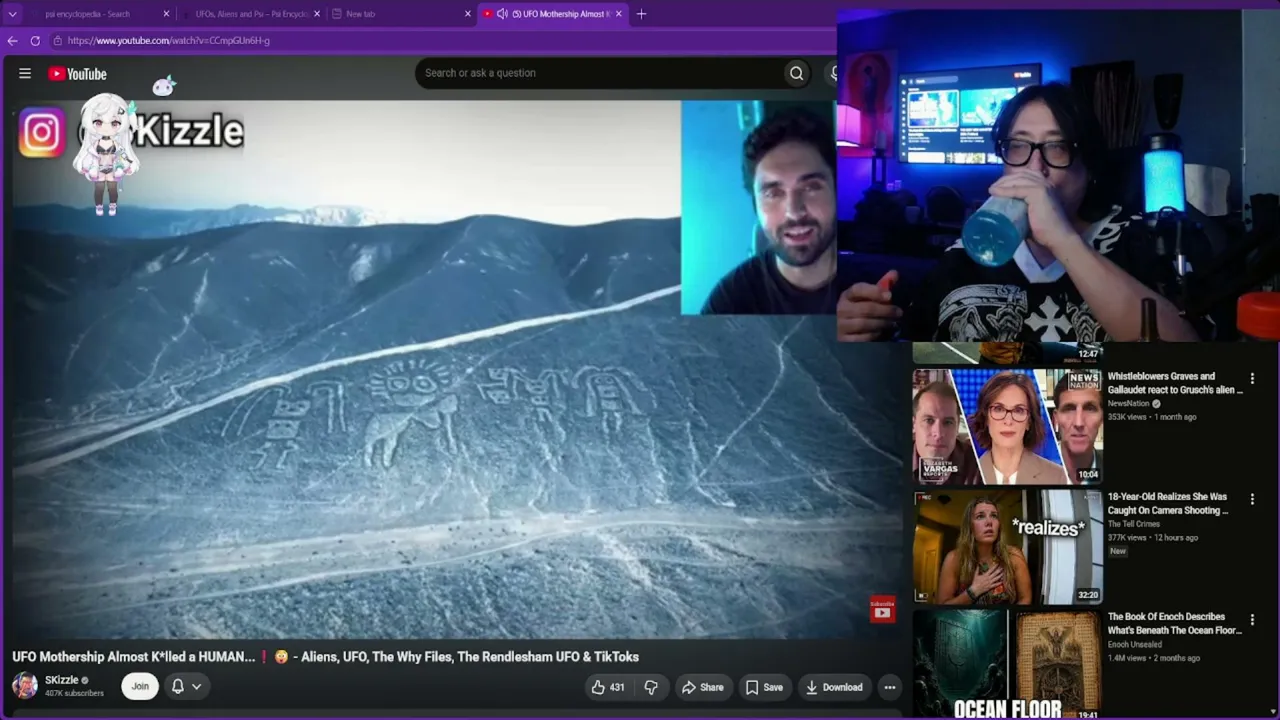Open '18-Year-Old Realizes She Was Caught' title
The width and height of the screenshot is (1280, 720).
coord(1167,503)
